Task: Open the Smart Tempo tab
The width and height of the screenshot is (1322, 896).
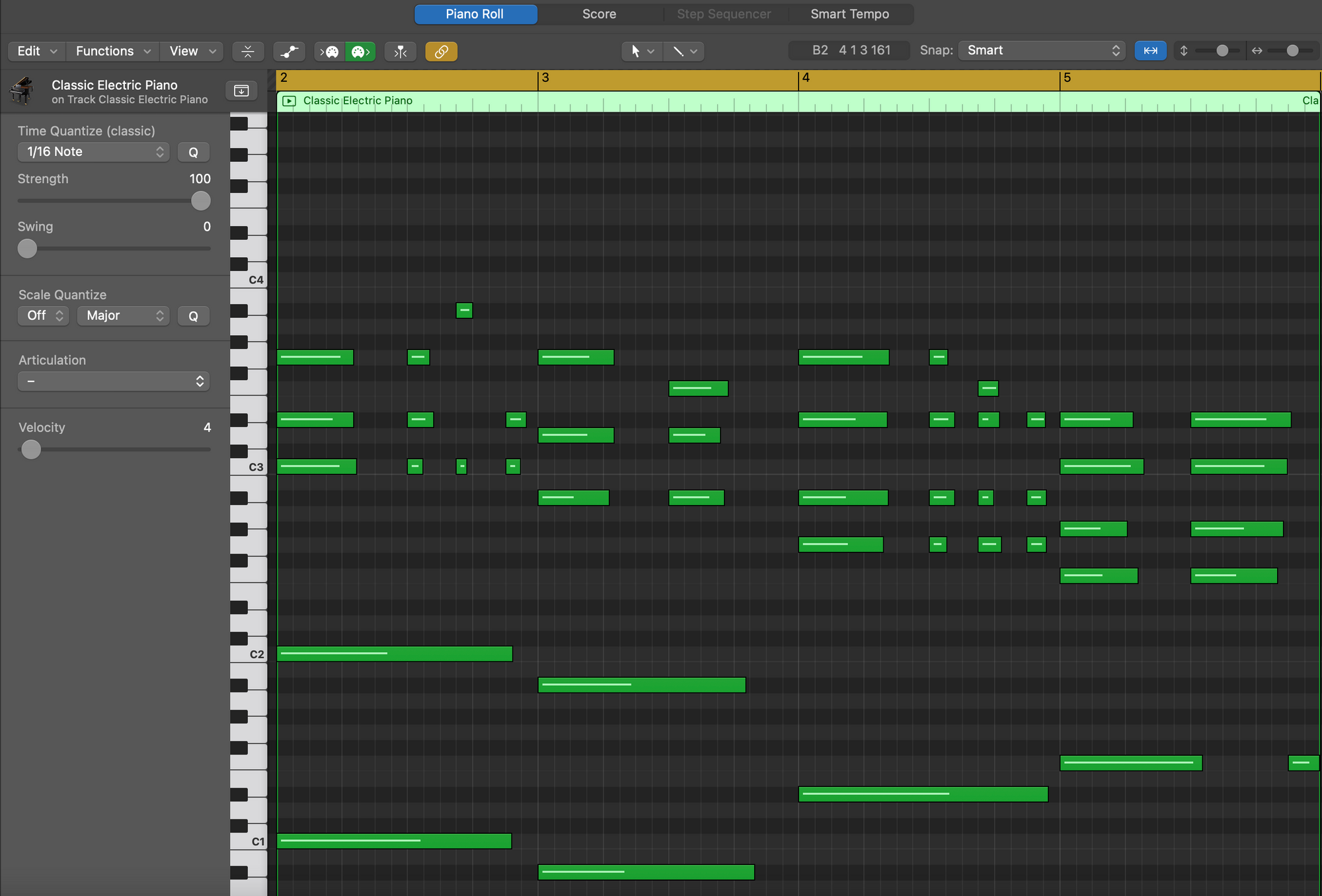Action: [849, 14]
